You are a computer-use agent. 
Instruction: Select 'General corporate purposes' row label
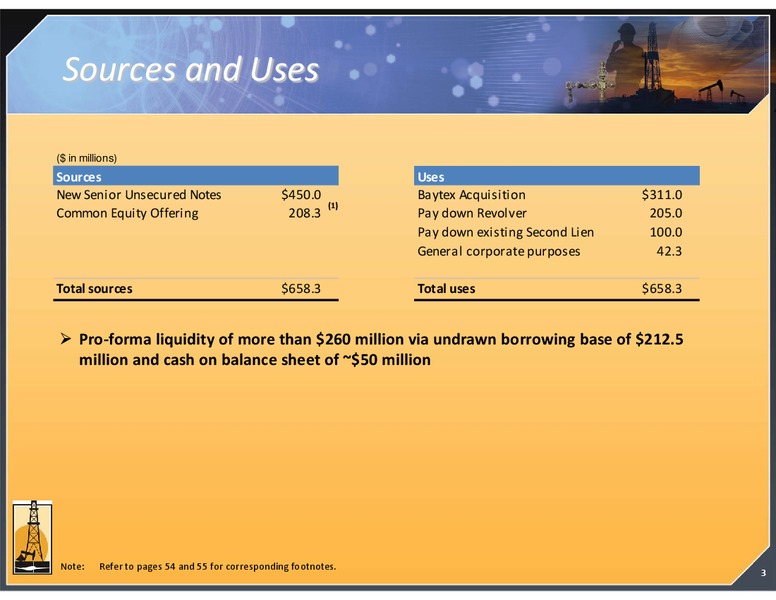tap(498, 251)
